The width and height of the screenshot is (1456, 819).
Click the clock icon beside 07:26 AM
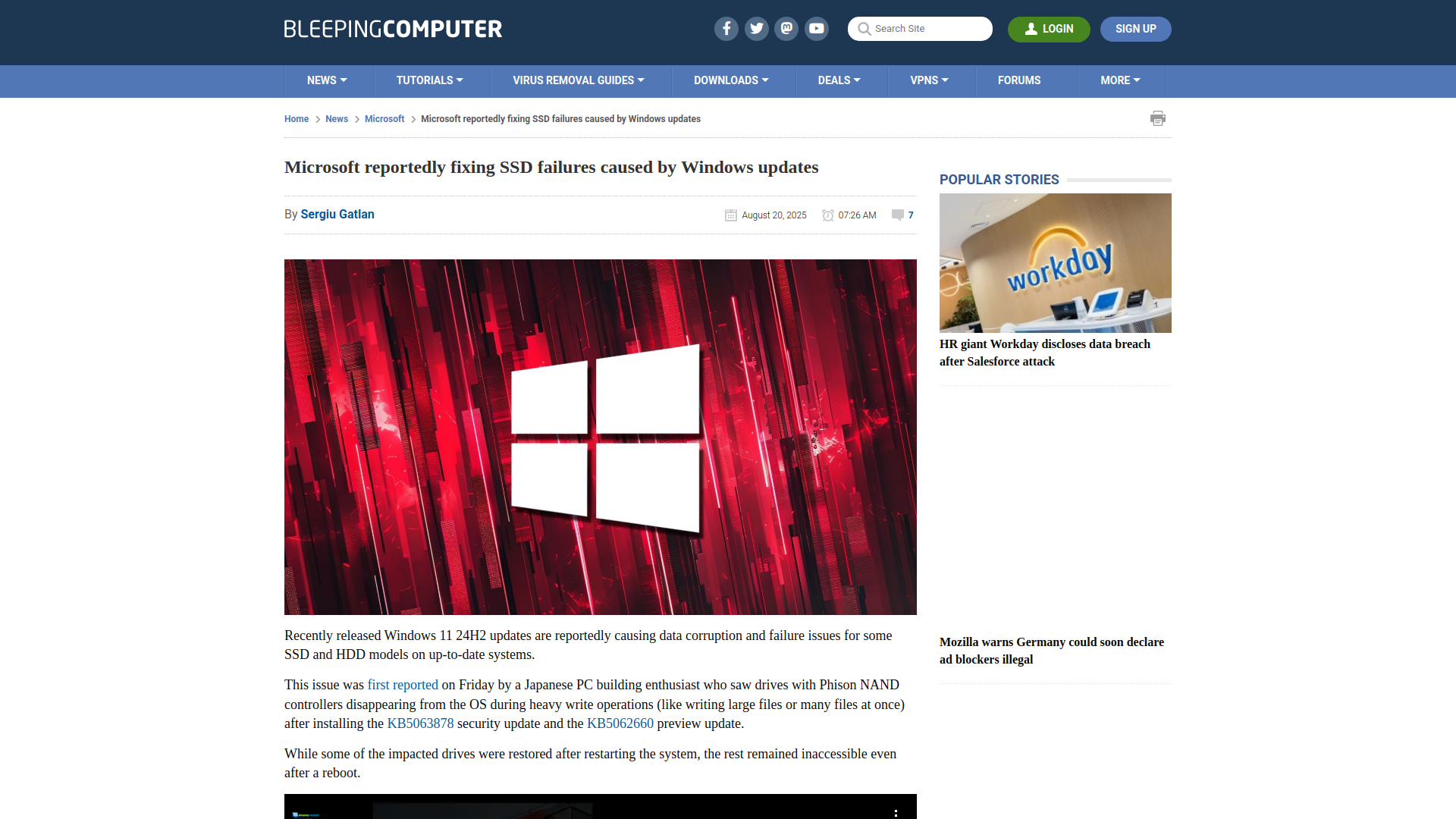coord(828,215)
